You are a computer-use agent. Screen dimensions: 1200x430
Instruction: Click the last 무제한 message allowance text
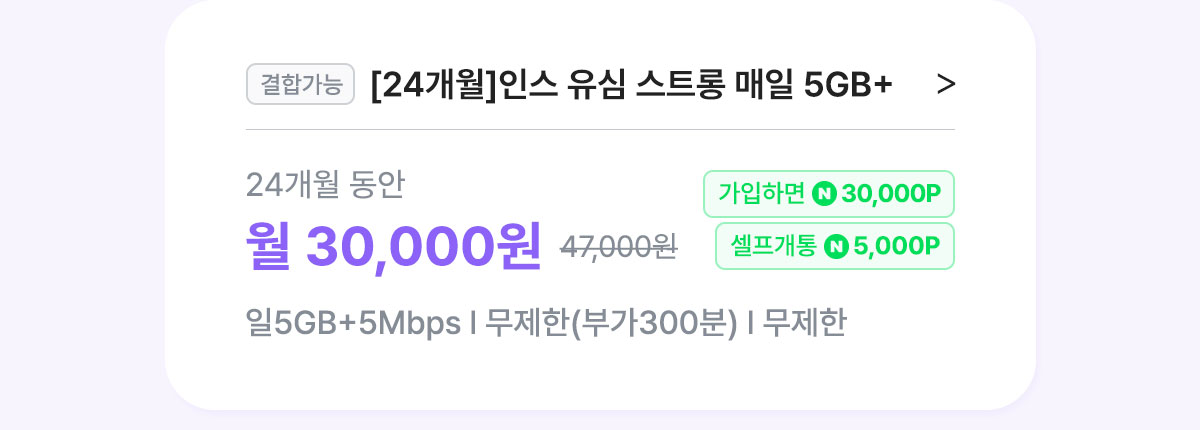804,324
